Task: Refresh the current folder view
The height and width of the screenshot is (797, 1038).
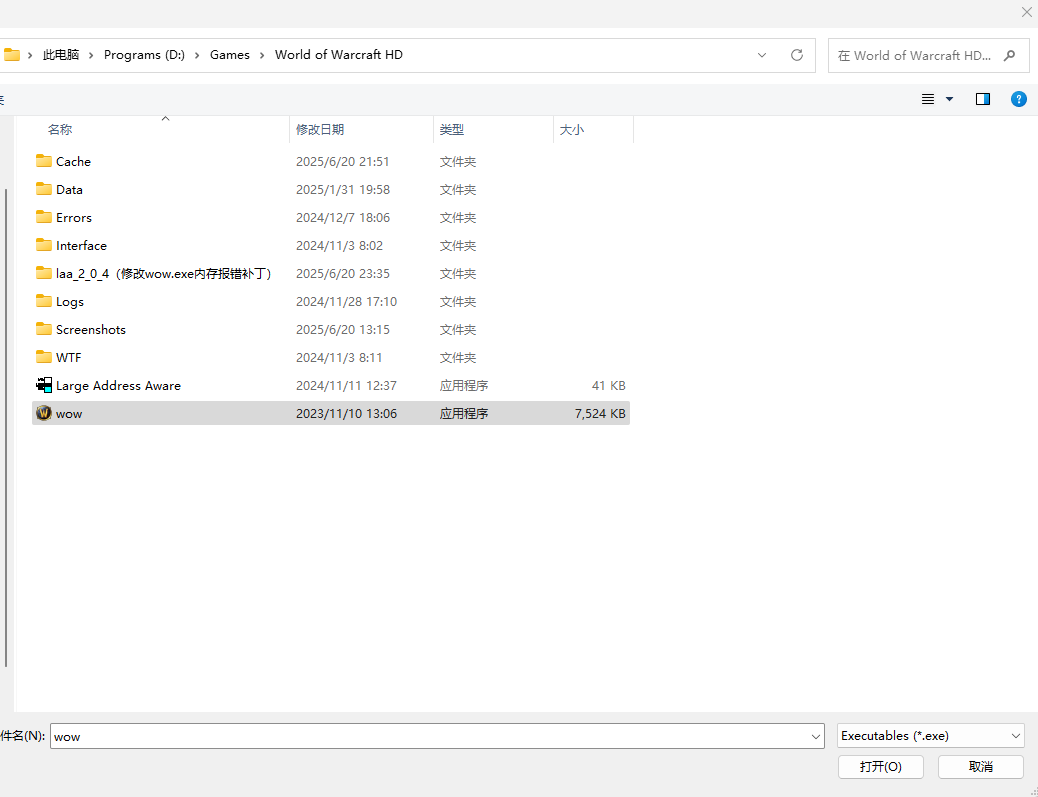Action: (797, 55)
